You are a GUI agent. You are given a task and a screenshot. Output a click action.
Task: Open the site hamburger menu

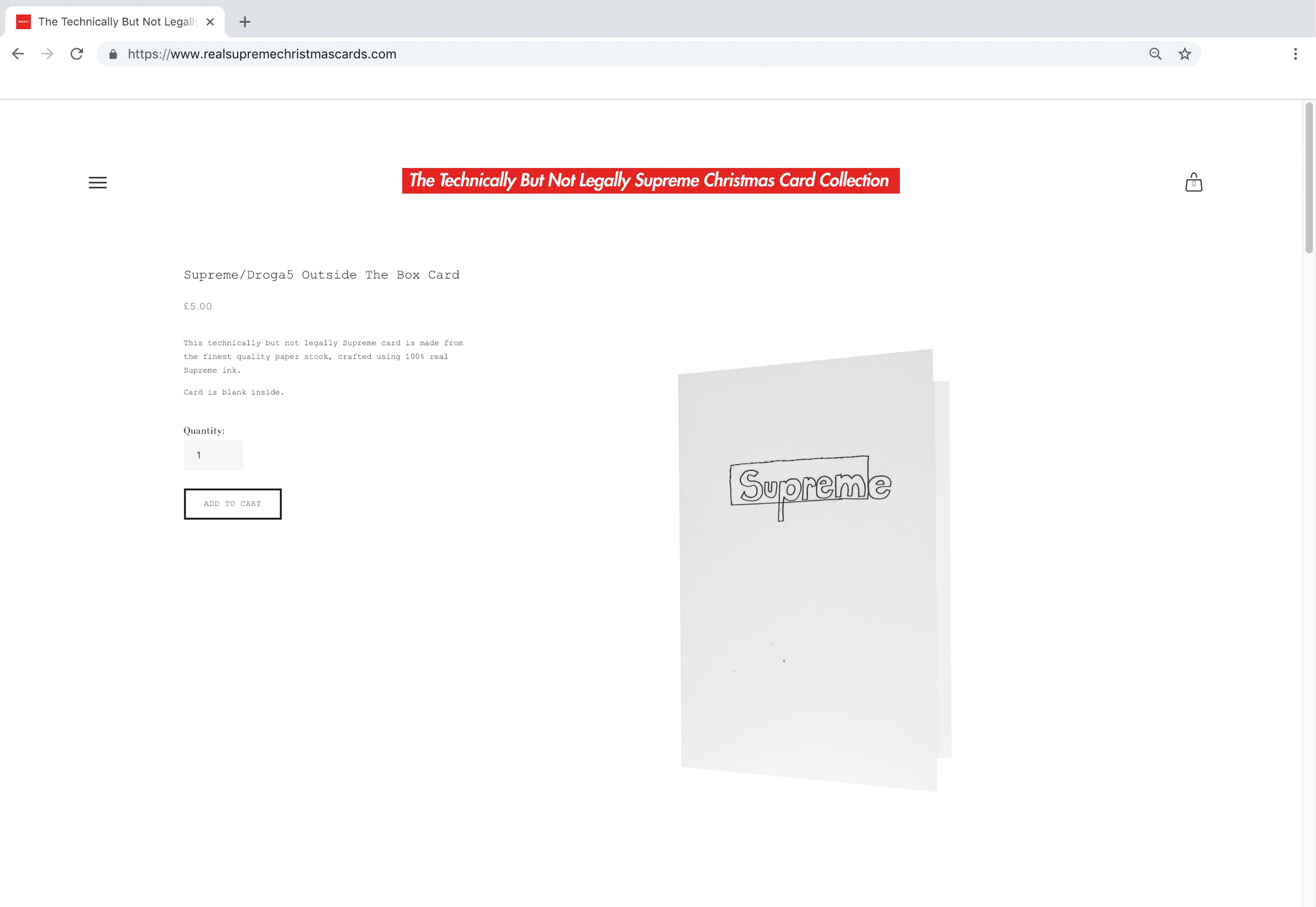98,182
